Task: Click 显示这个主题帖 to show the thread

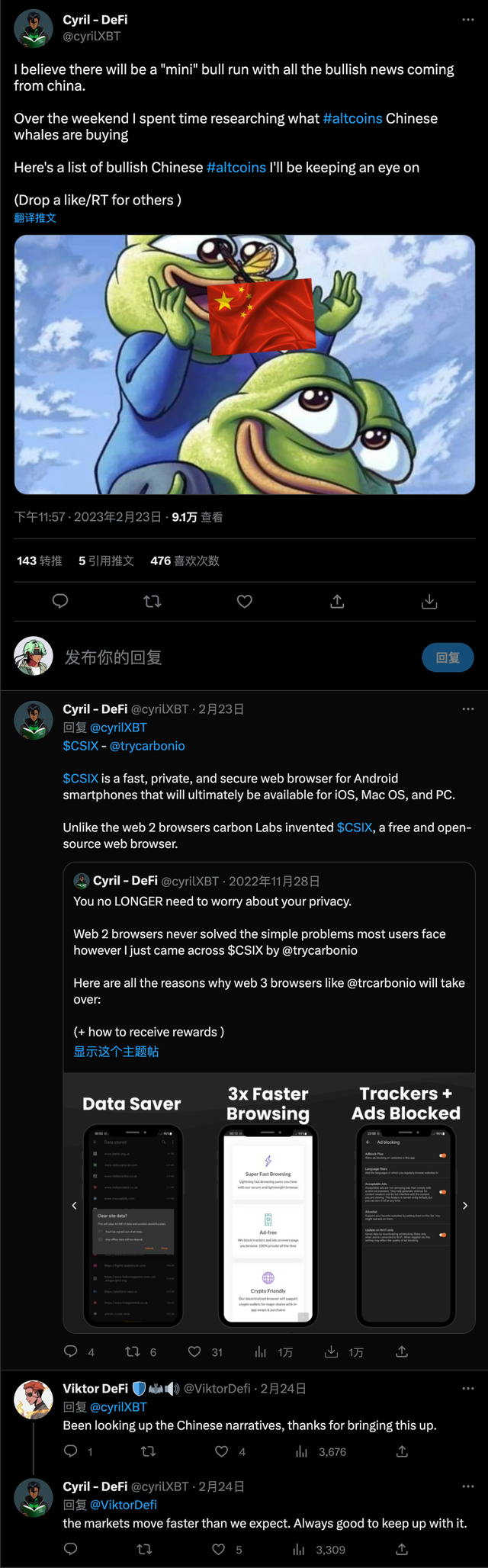Action: pyautogui.click(x=116, y=1052)
